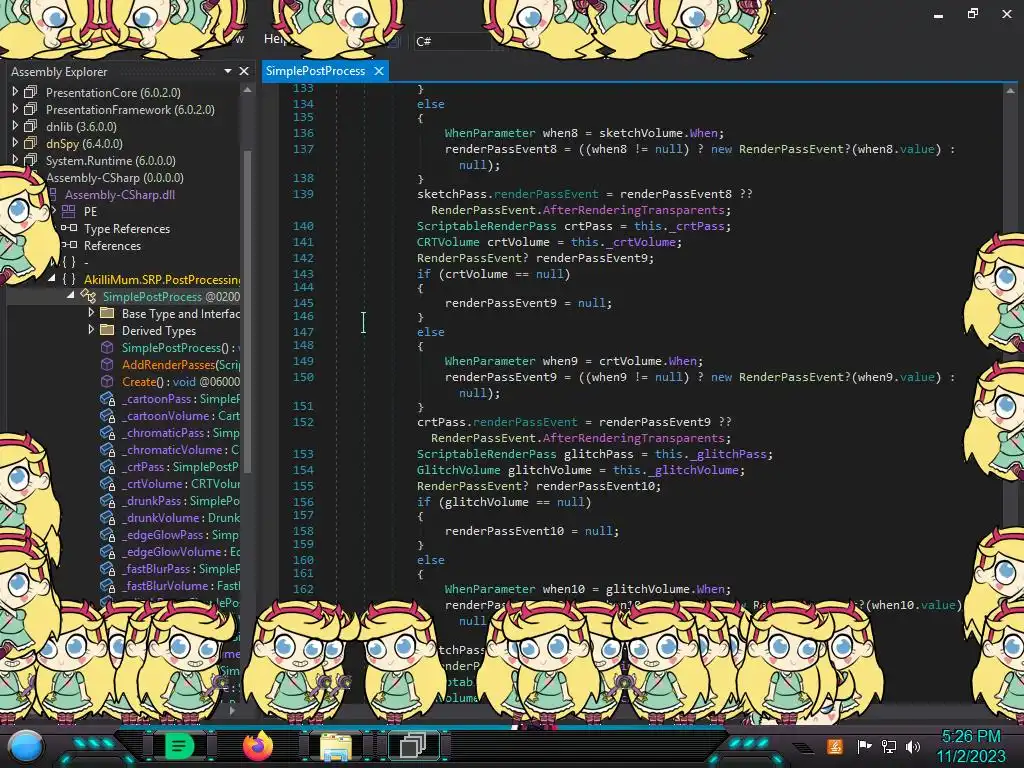Click the References node icon
The height and width of the screenshot is (768, 1024).
click(x=69, y=245)
